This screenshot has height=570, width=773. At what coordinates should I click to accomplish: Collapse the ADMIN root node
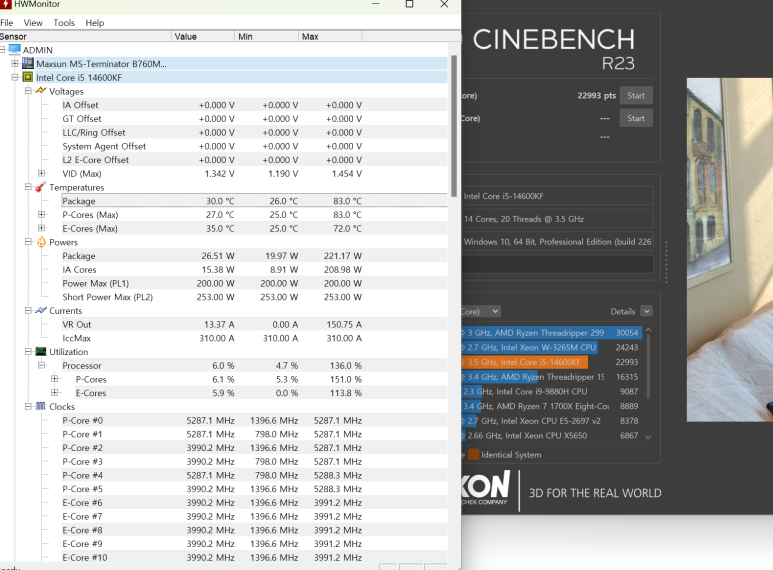coord(2,50)
